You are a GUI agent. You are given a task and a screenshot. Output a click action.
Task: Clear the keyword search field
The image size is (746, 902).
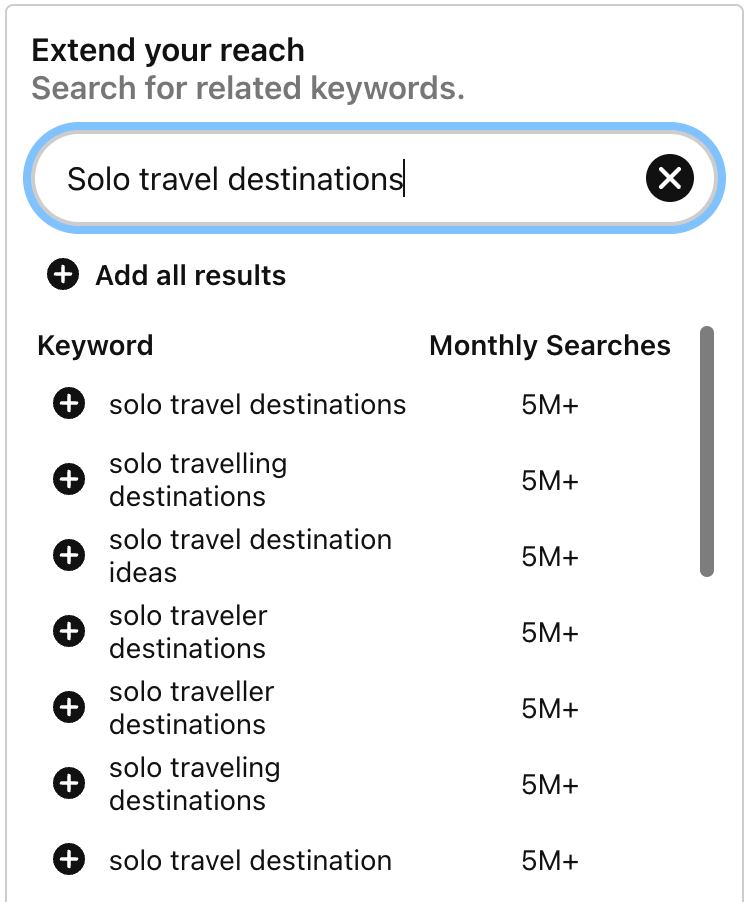pyautogui.click(x=670, y=178)
